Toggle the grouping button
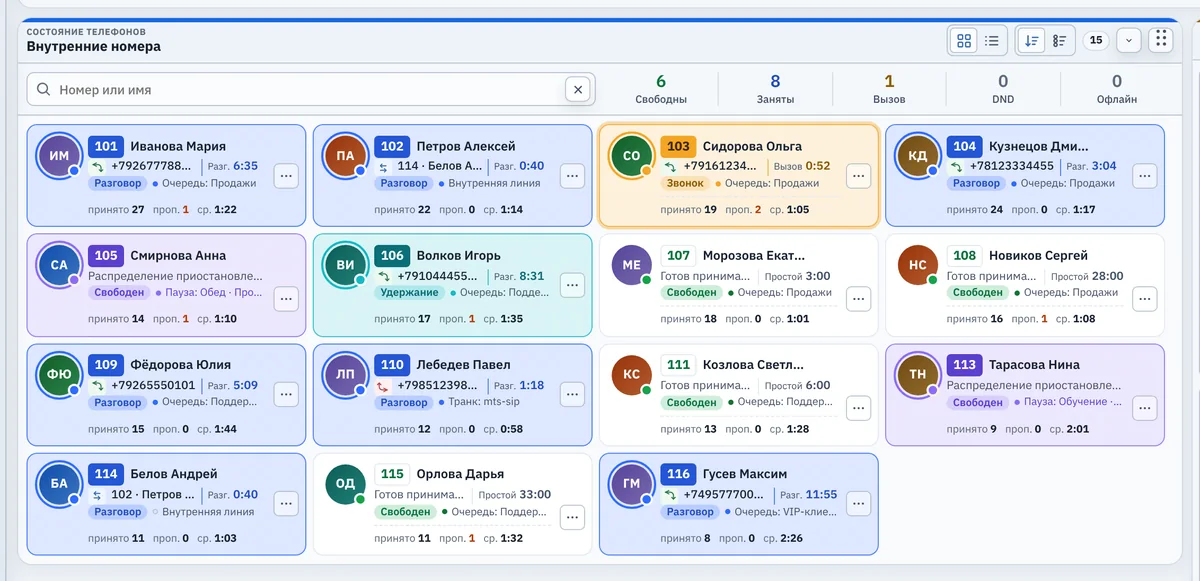 1060,41
